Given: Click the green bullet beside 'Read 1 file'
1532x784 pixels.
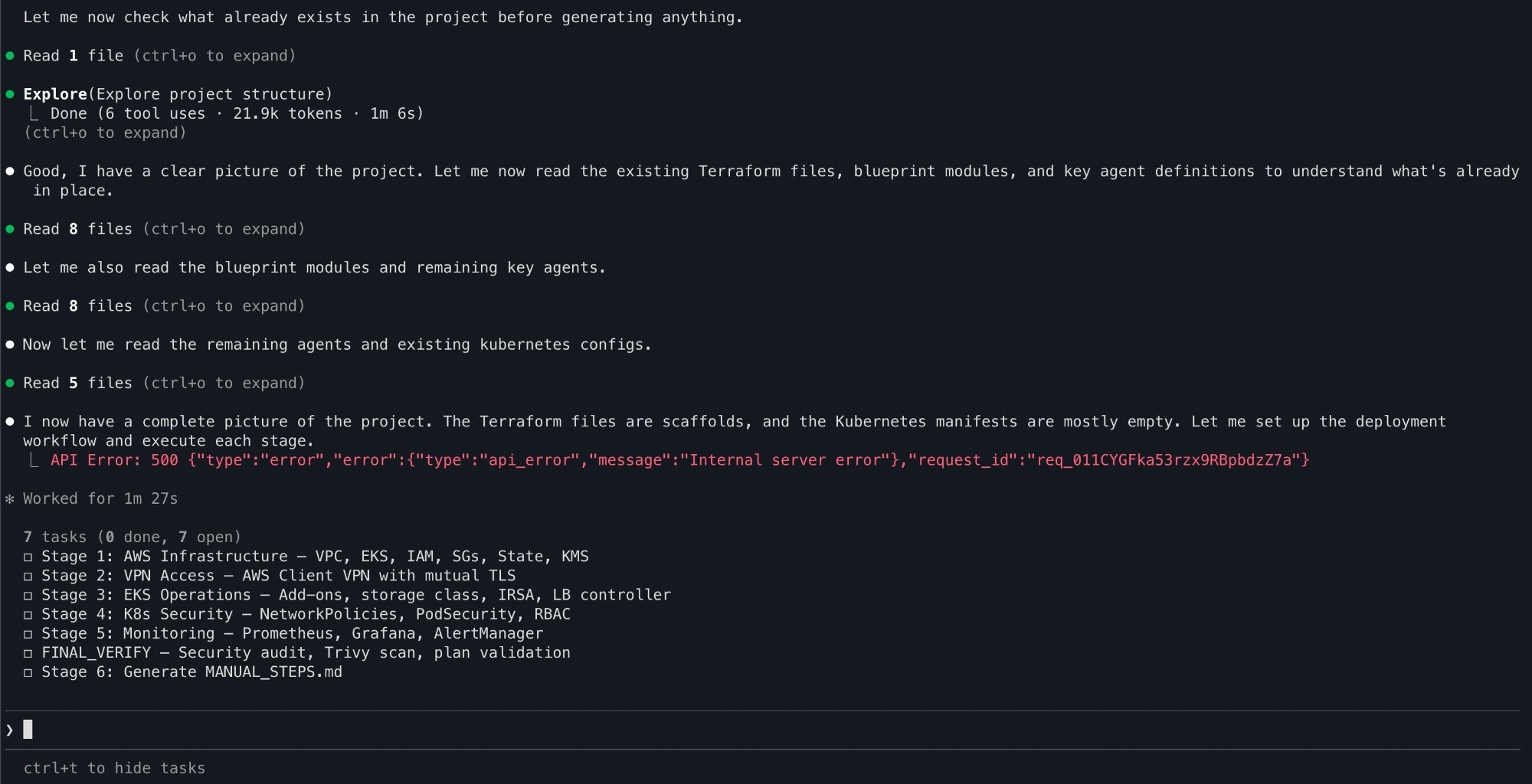Looking at the screenshot, I should pyautogui.click(x=10, y=56).
